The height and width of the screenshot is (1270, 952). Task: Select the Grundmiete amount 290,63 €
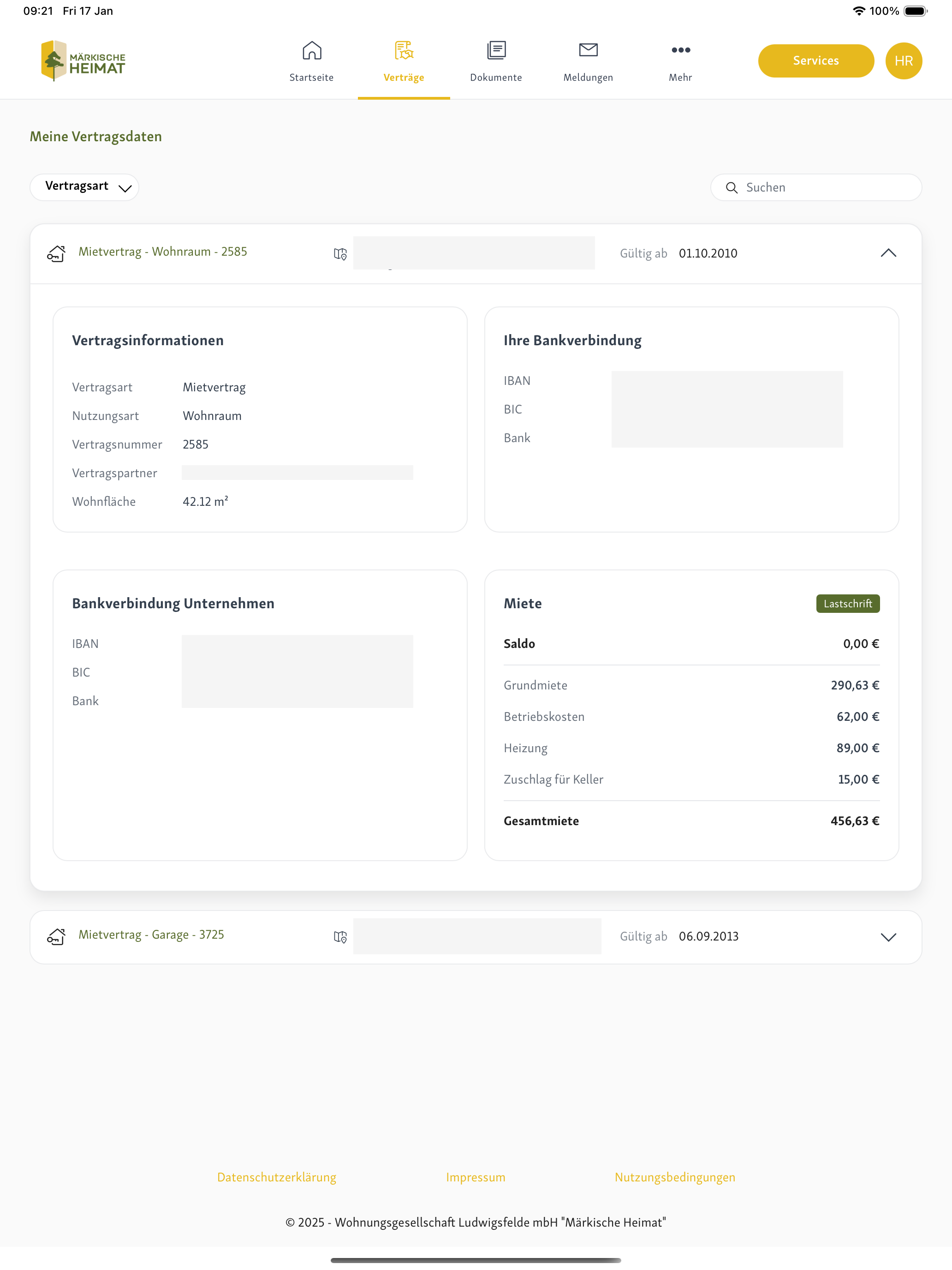coord(854,685)
